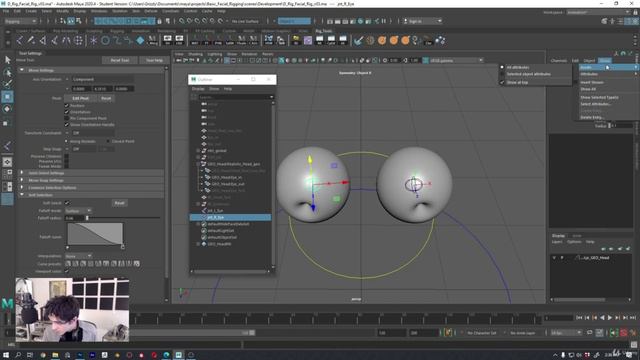Screen dimensions: 640x360
Task: Activate the Scale tool in toolbox
Action: (7, 122)
